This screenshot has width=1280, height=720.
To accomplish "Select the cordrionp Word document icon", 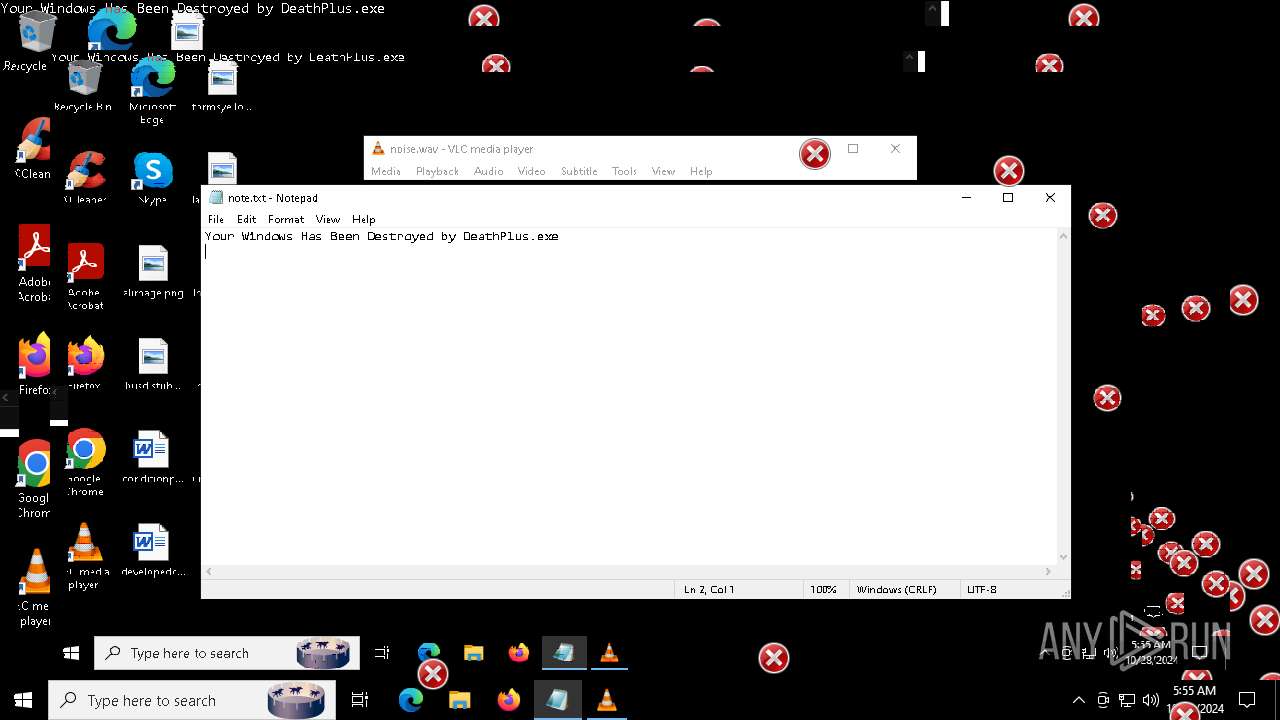I will coord(151,457).
